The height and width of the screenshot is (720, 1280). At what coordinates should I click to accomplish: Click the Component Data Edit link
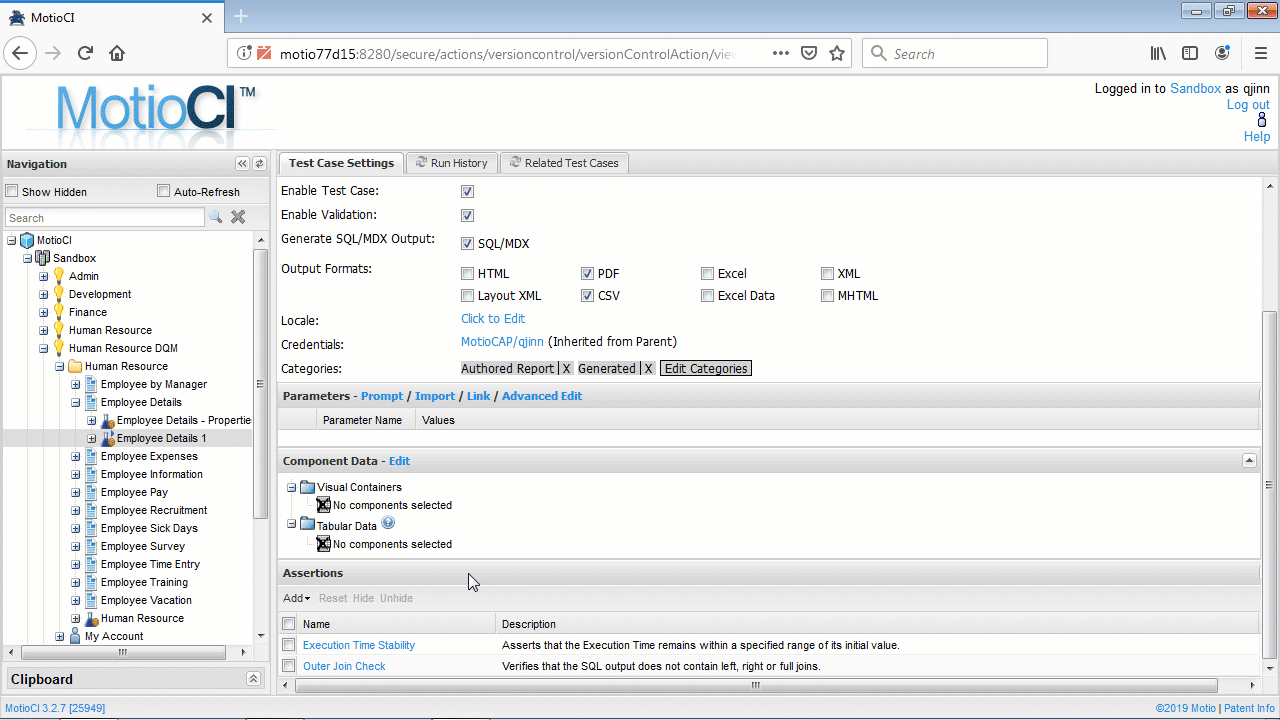(x=399, y=461)
